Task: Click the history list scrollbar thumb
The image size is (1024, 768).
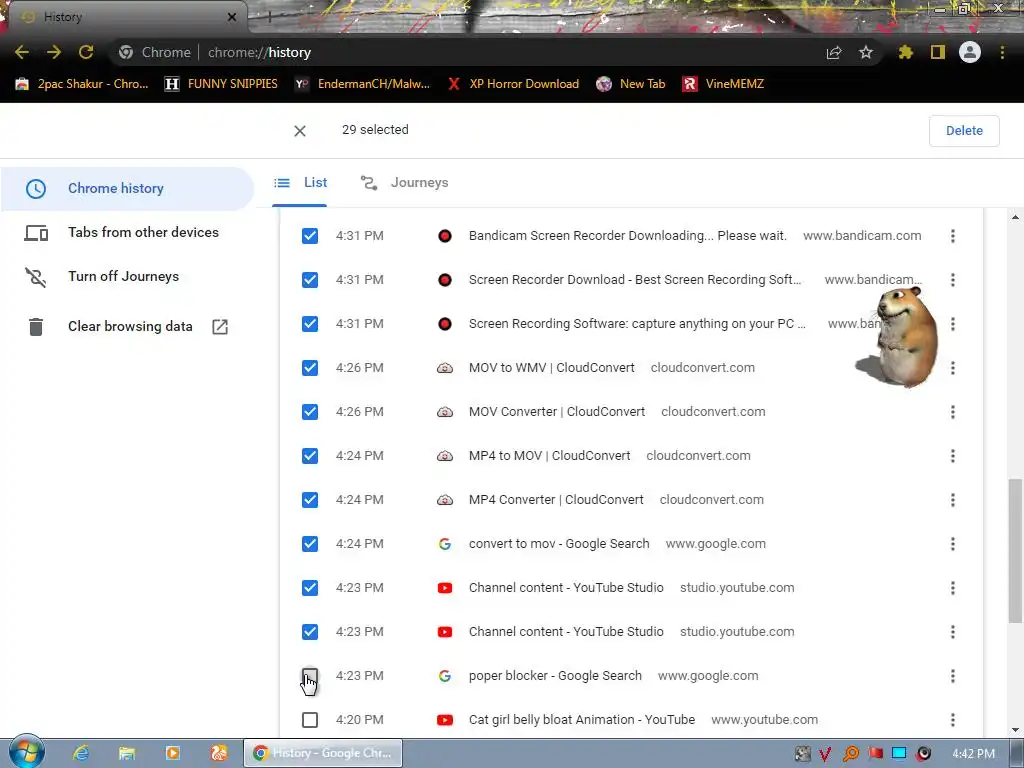Action: click(x=1015, y=551)
